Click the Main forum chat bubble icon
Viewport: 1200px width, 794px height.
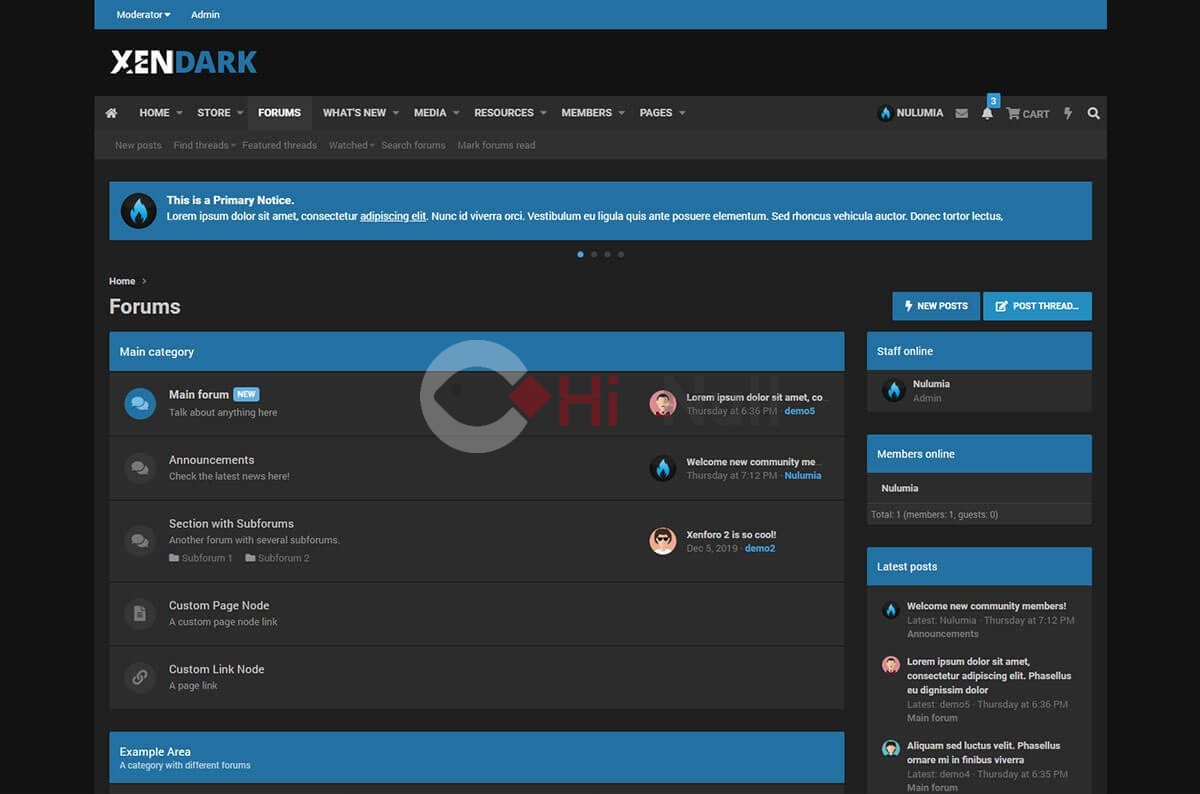point(140,404)
